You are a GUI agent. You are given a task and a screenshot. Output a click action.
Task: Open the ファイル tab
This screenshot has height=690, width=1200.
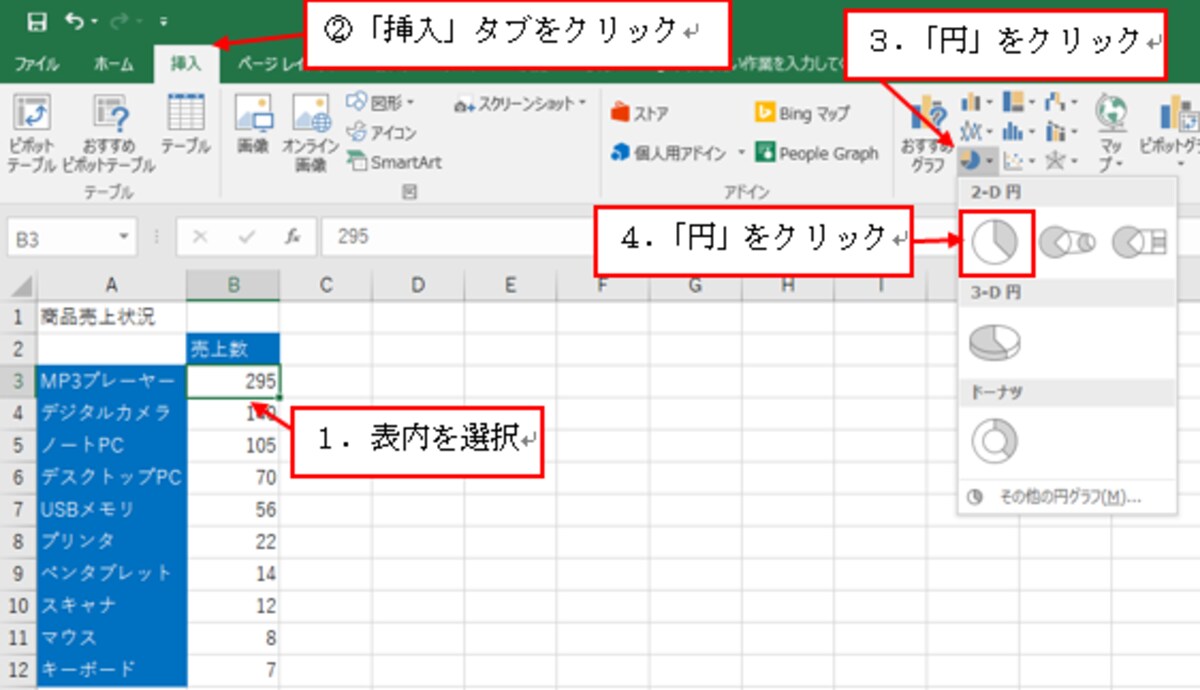[36, 63]
